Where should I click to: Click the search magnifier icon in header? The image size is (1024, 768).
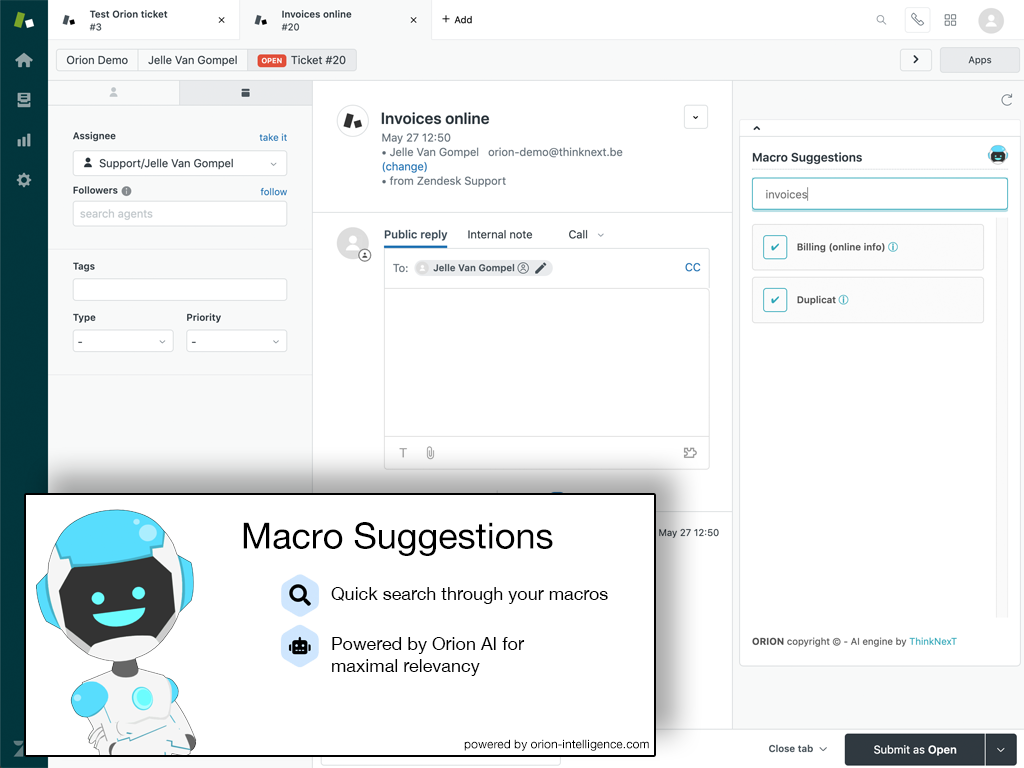point(881,20)
